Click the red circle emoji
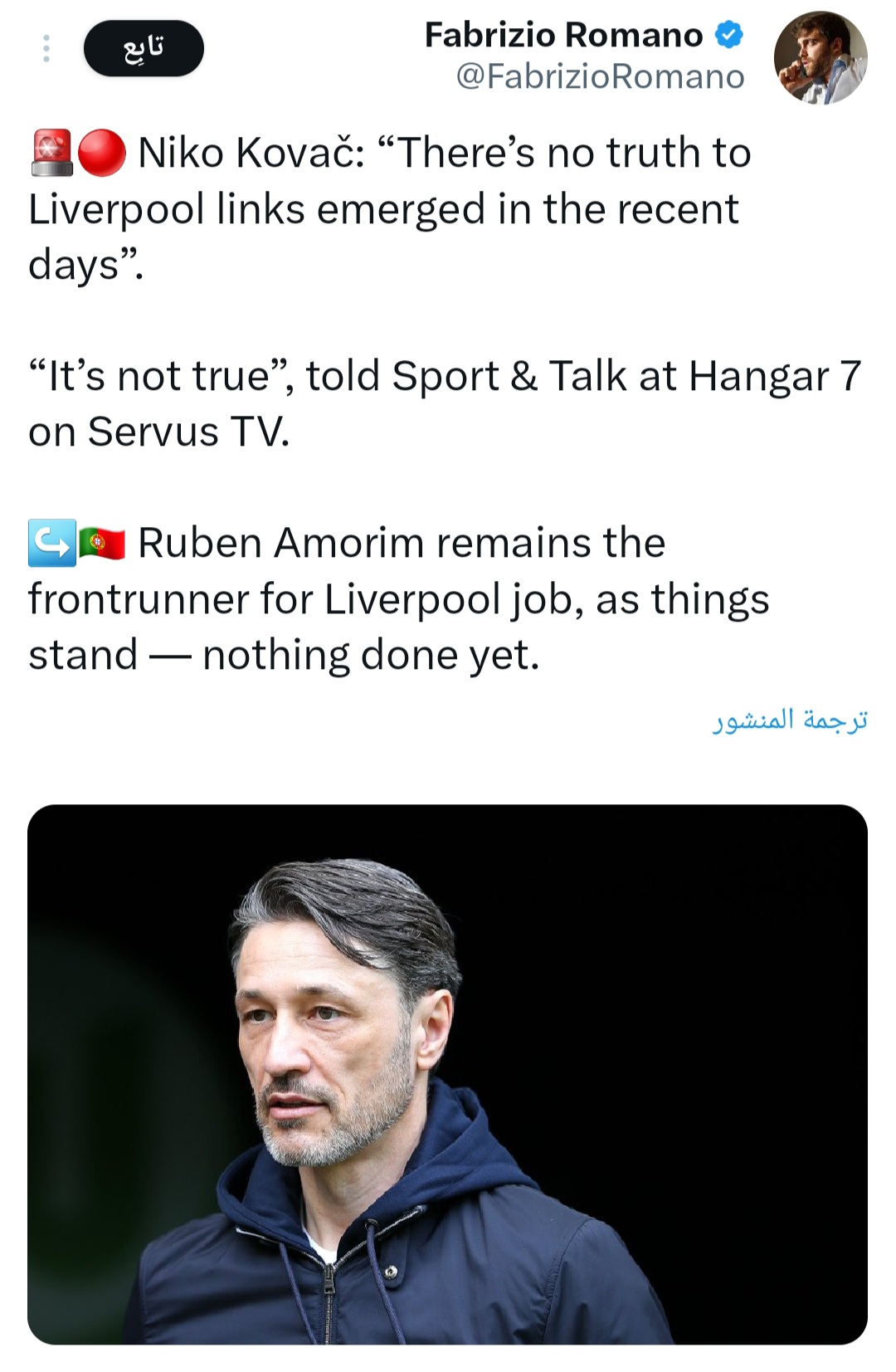 tap(101, 153)
